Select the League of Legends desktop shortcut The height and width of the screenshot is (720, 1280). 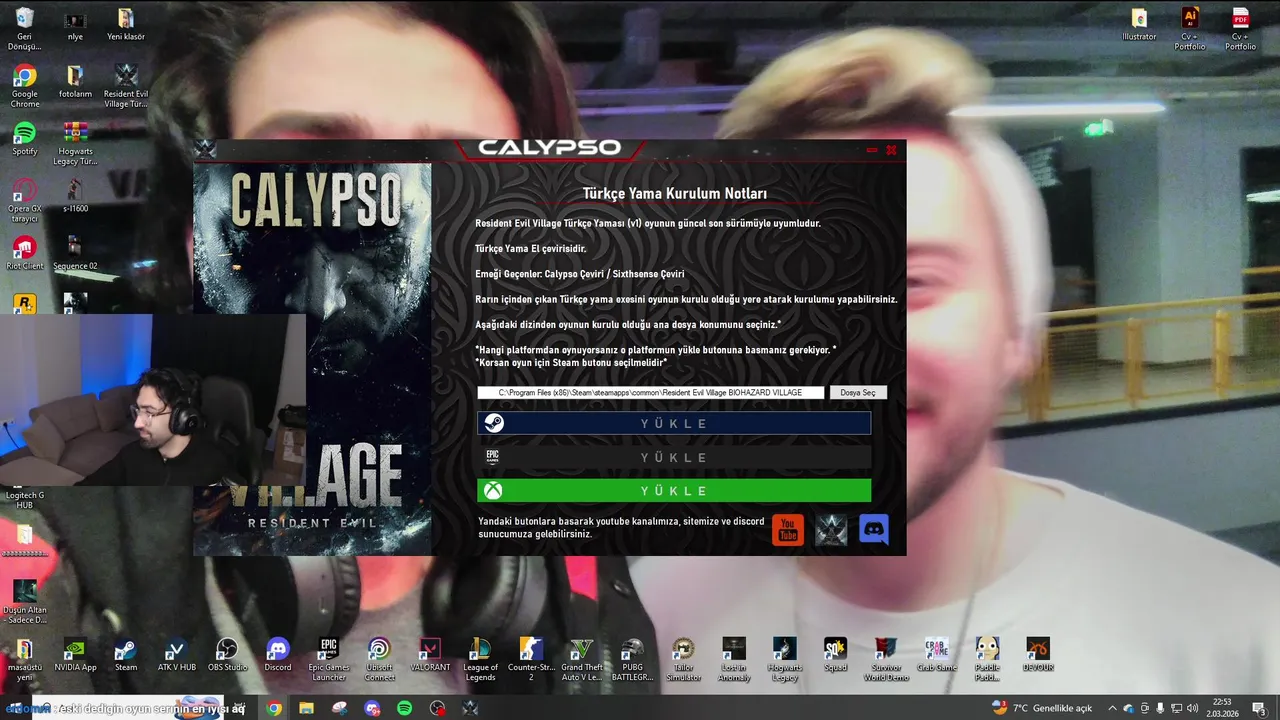click(481, 660)
